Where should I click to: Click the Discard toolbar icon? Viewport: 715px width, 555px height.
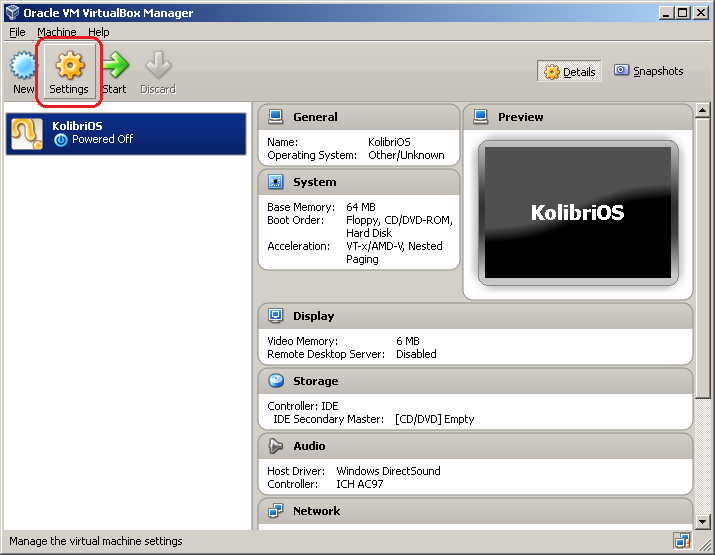(157, 68)
